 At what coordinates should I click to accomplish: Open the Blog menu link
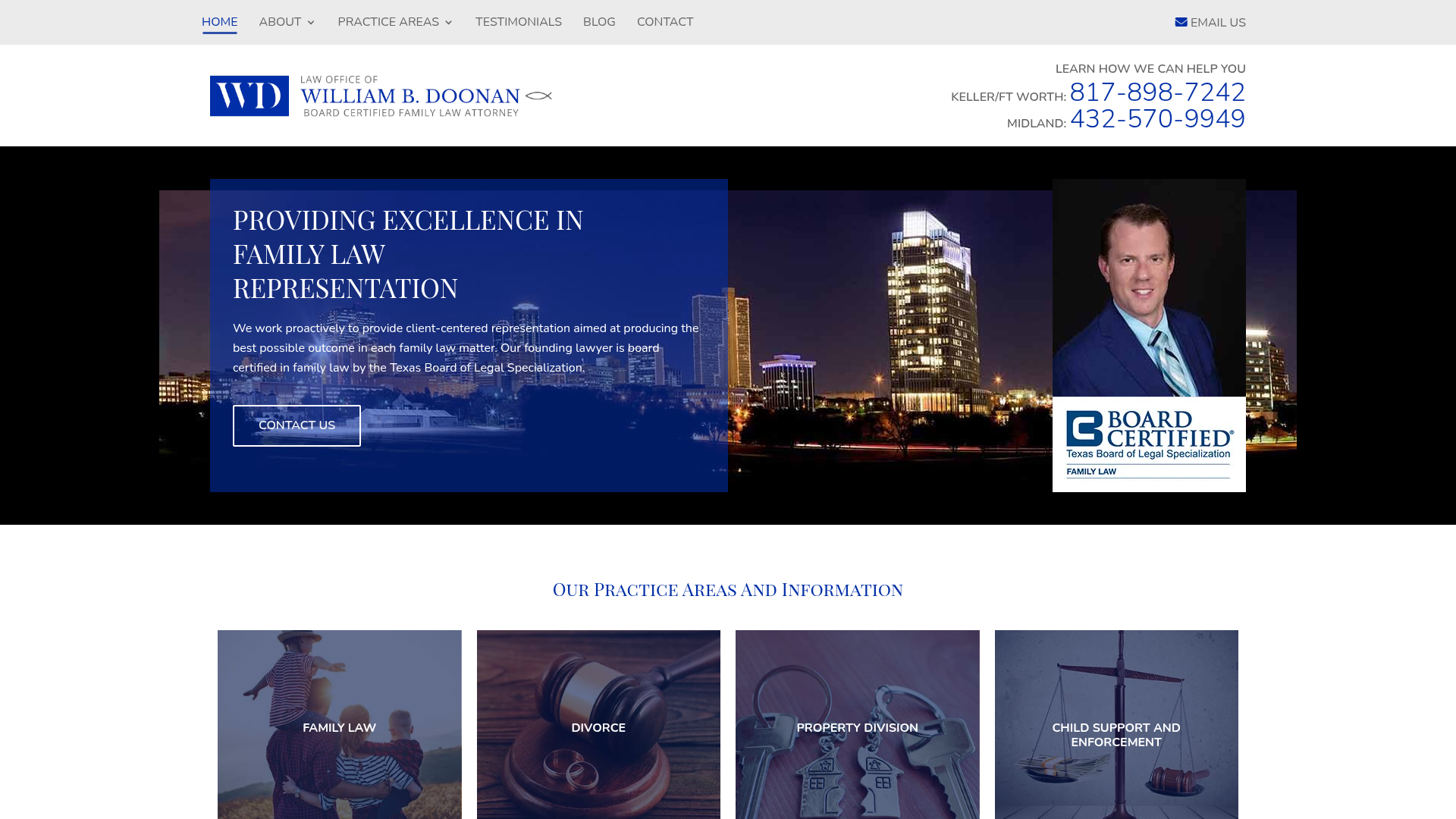[x=598, y=22]
